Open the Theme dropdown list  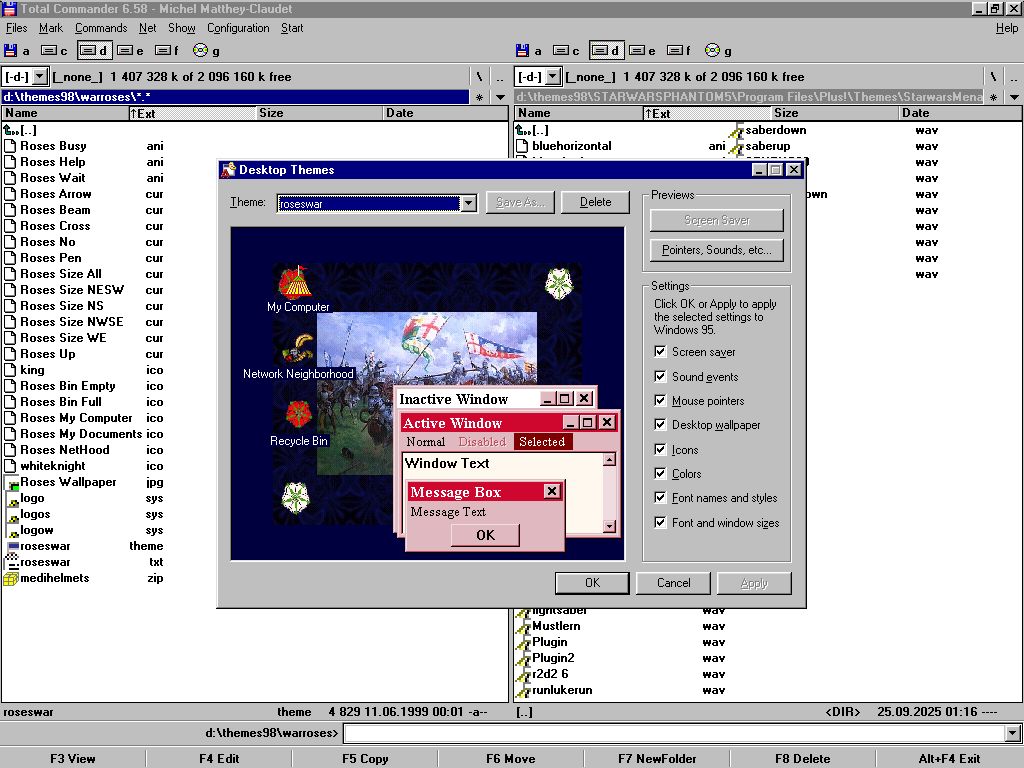click(x=468, y=203)
